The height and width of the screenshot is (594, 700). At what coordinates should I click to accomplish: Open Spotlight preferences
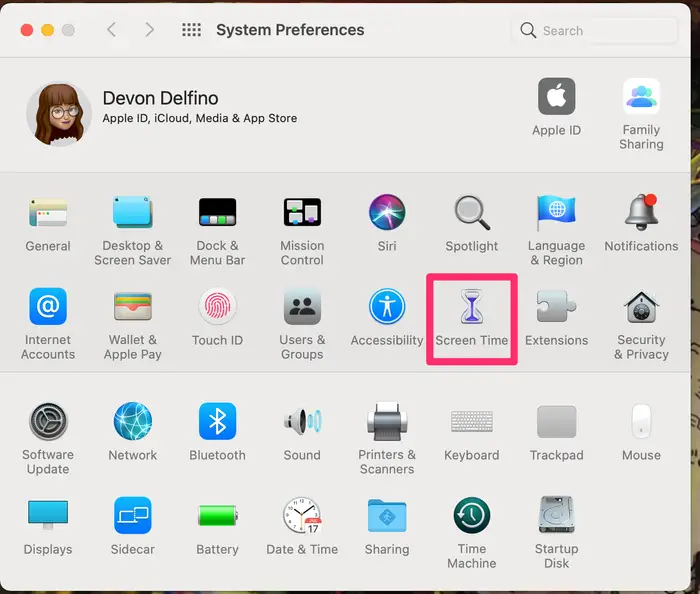coord(472,212)
